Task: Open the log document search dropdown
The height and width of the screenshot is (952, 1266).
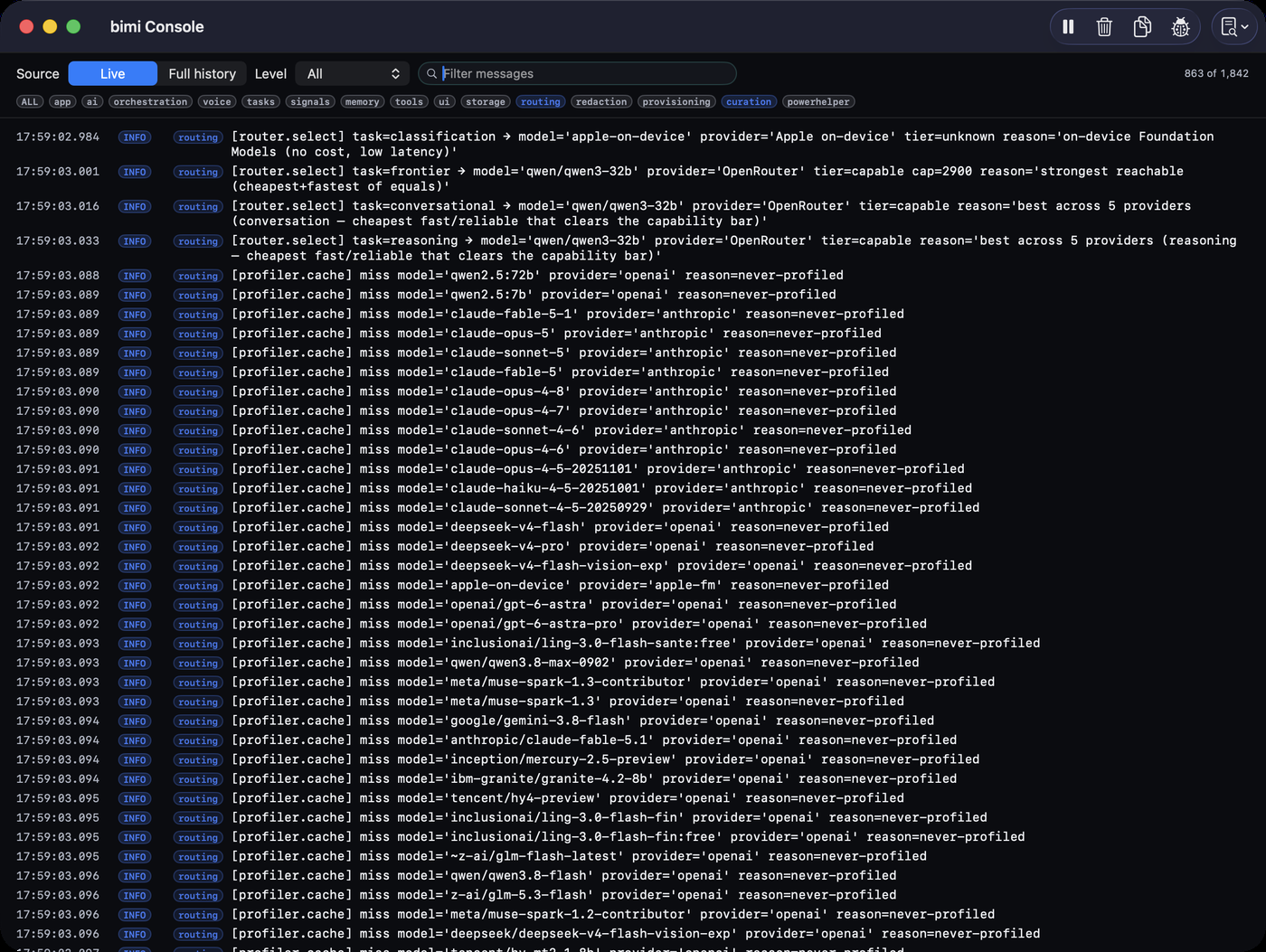Action: click(1234, 27)
